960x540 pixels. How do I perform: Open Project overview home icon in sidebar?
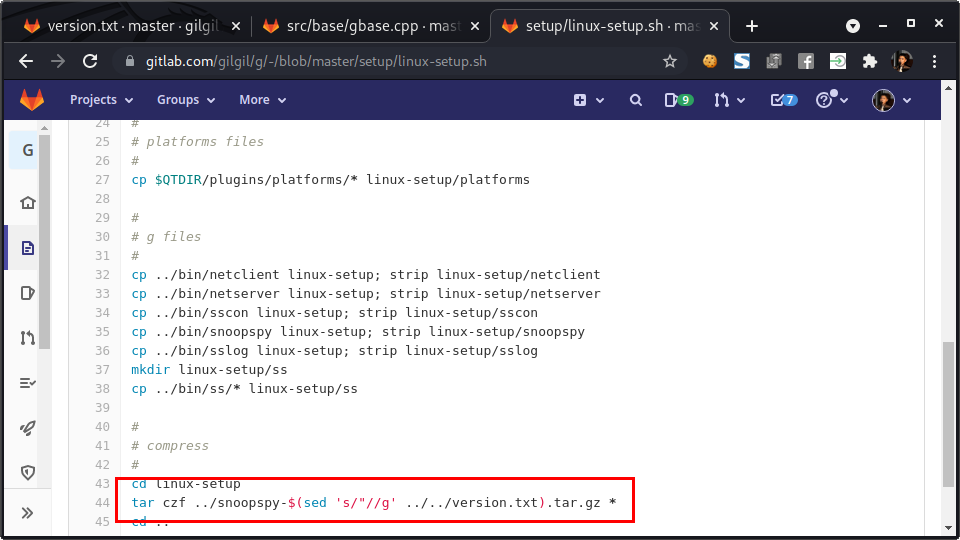tap(28, 203)
